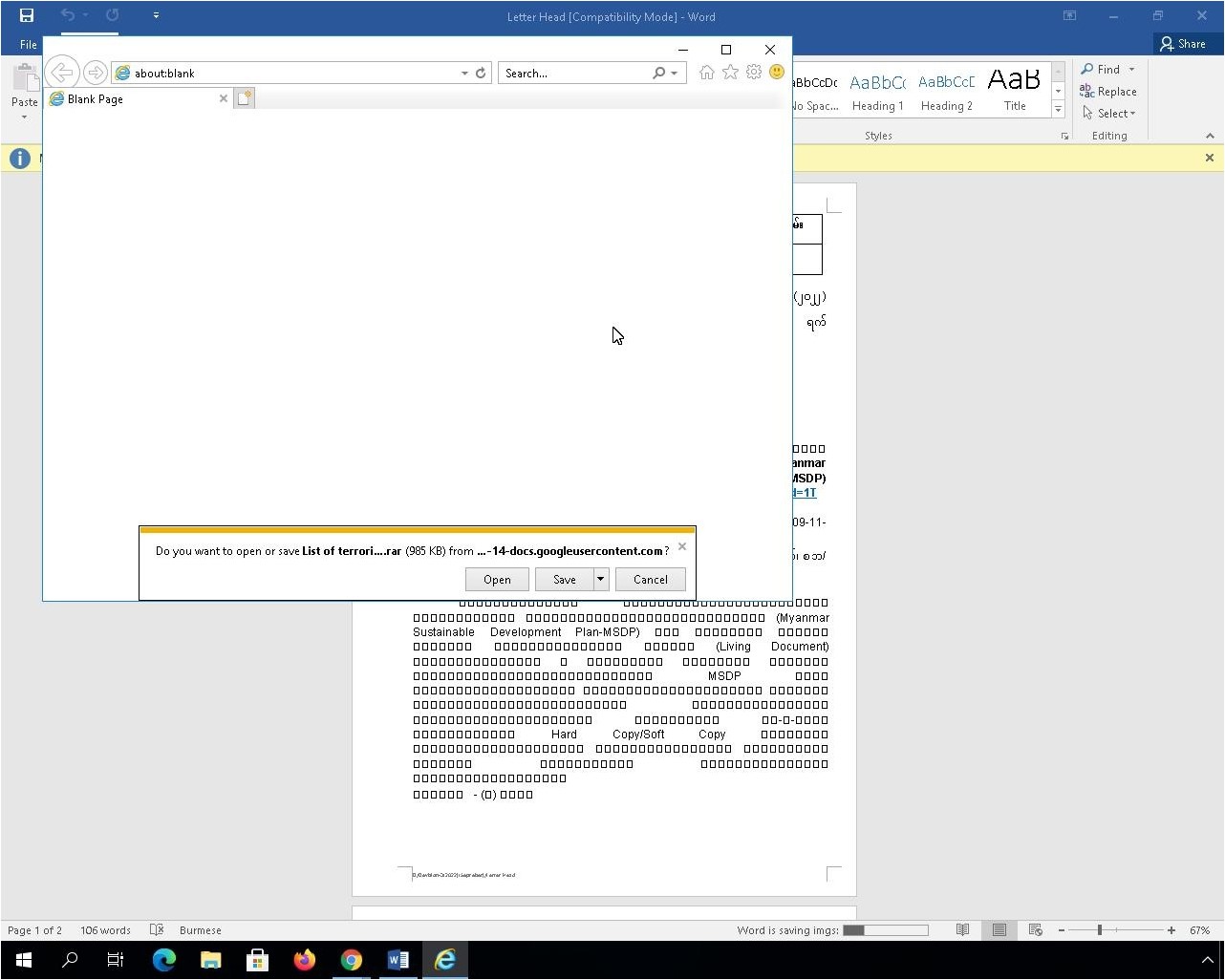Switch to Print Layout view

pyautogui.click(x=999, y=929)
